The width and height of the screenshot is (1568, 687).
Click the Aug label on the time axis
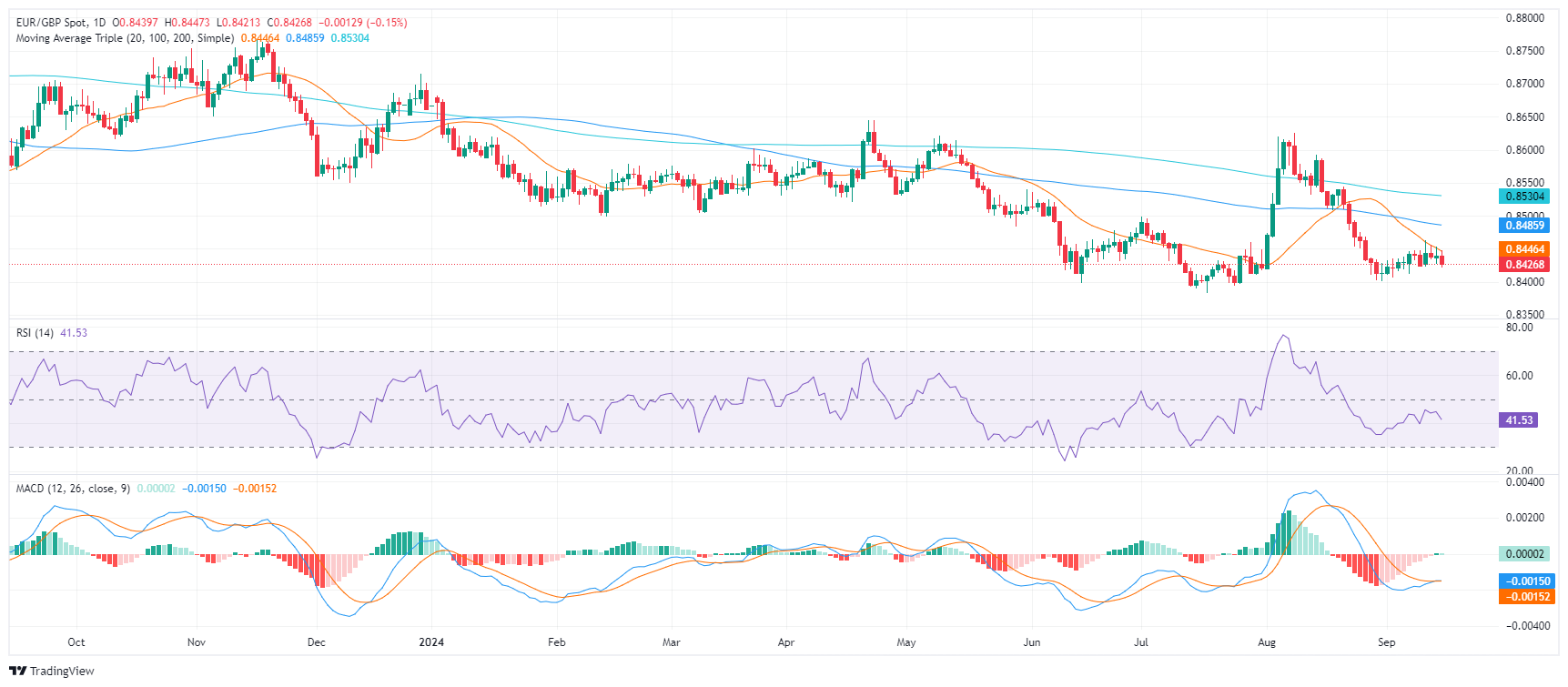(1266, 642)
